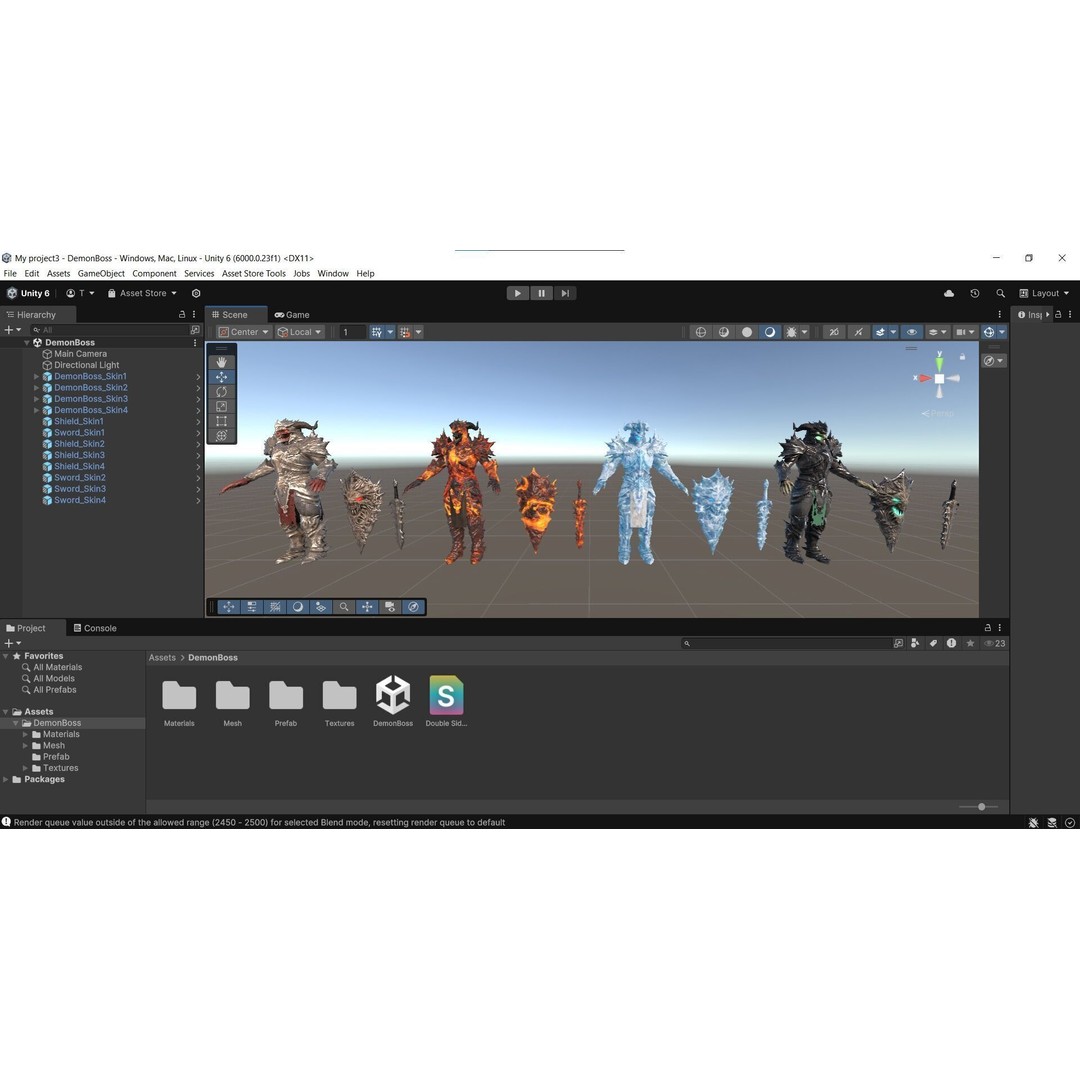Open the Window menu
The height and width of the screenshot is (1080, 1080).
click(x=333, y=273)
